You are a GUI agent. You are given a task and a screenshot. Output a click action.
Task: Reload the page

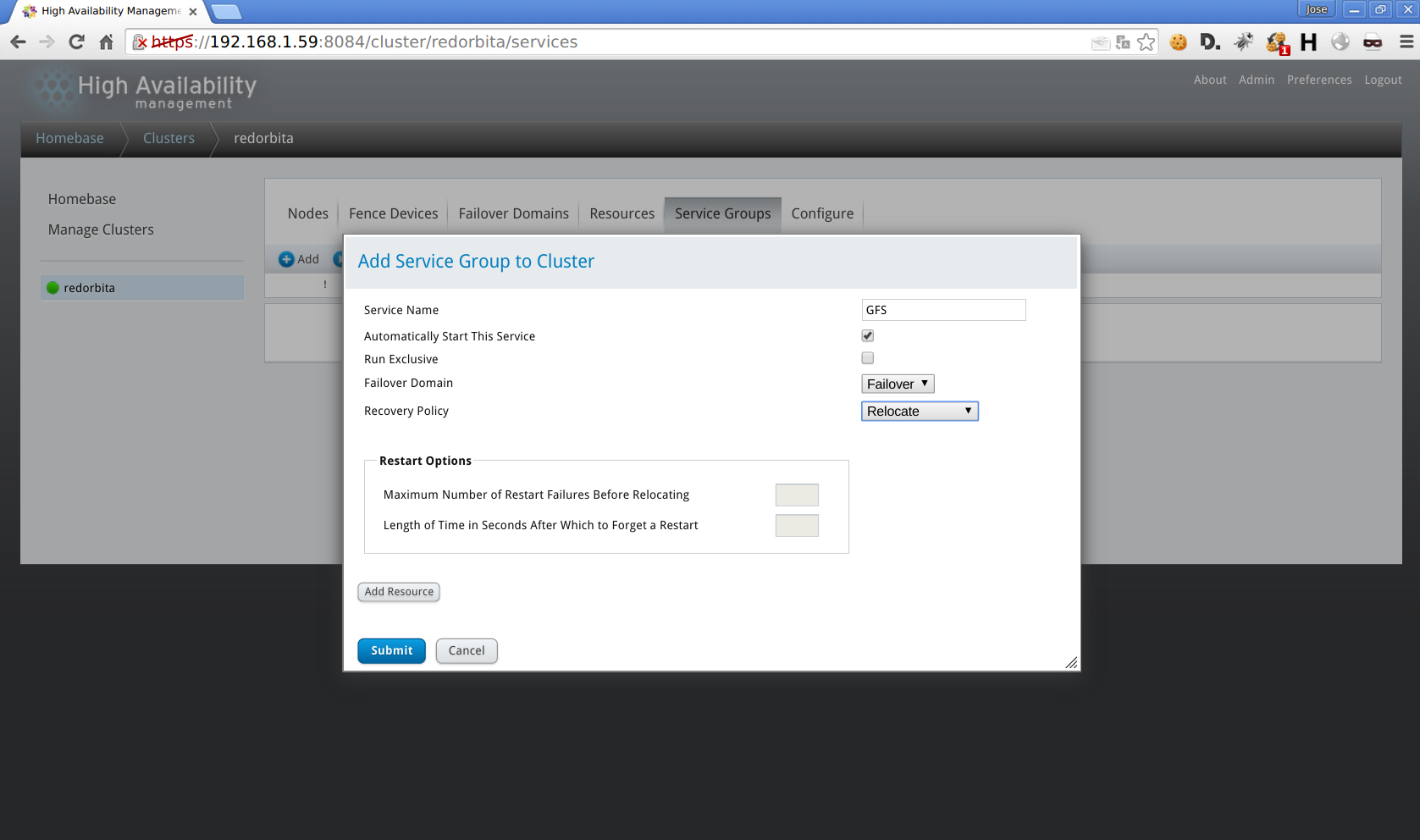(77, 42)
